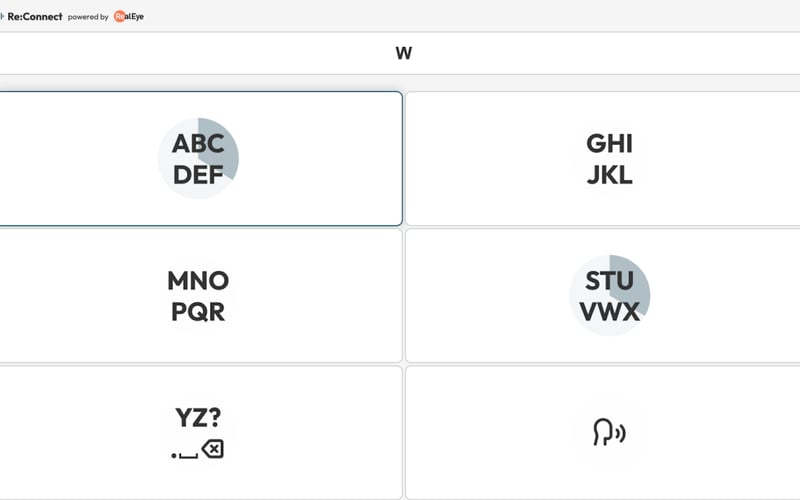Click the period symbol in the bottom-left tile
Viewport: 800px width, 500px height.
[172, 456]
